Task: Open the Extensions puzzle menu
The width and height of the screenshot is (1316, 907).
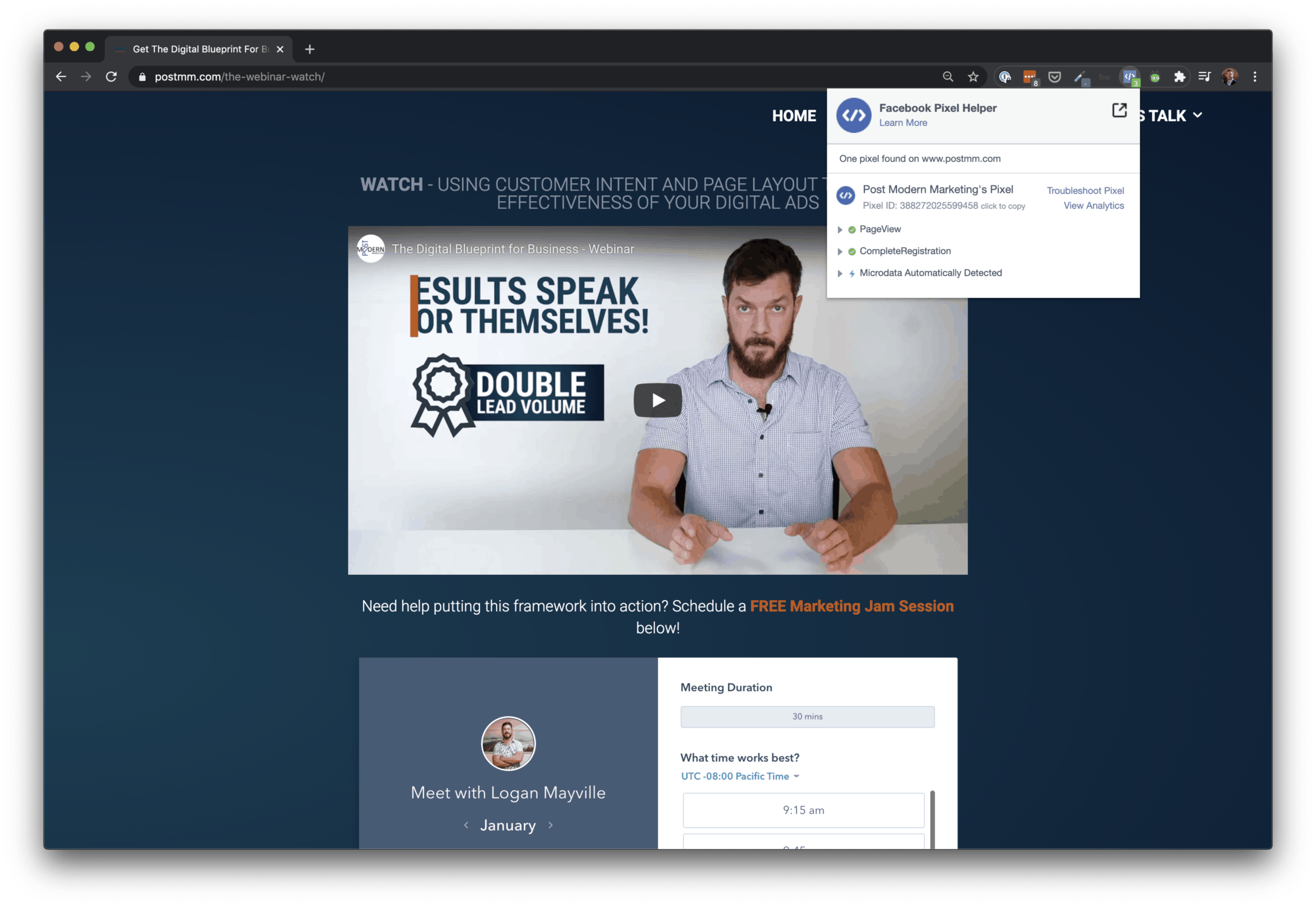Action: coord(1180,76)
